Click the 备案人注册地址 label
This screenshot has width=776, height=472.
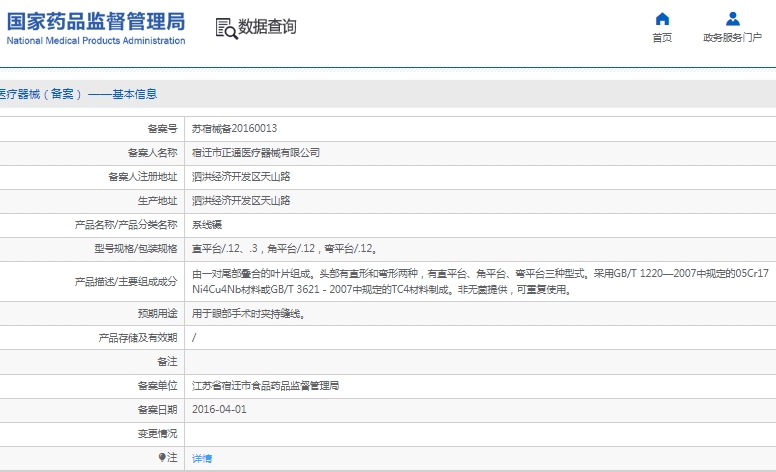(x=143, y=177)
